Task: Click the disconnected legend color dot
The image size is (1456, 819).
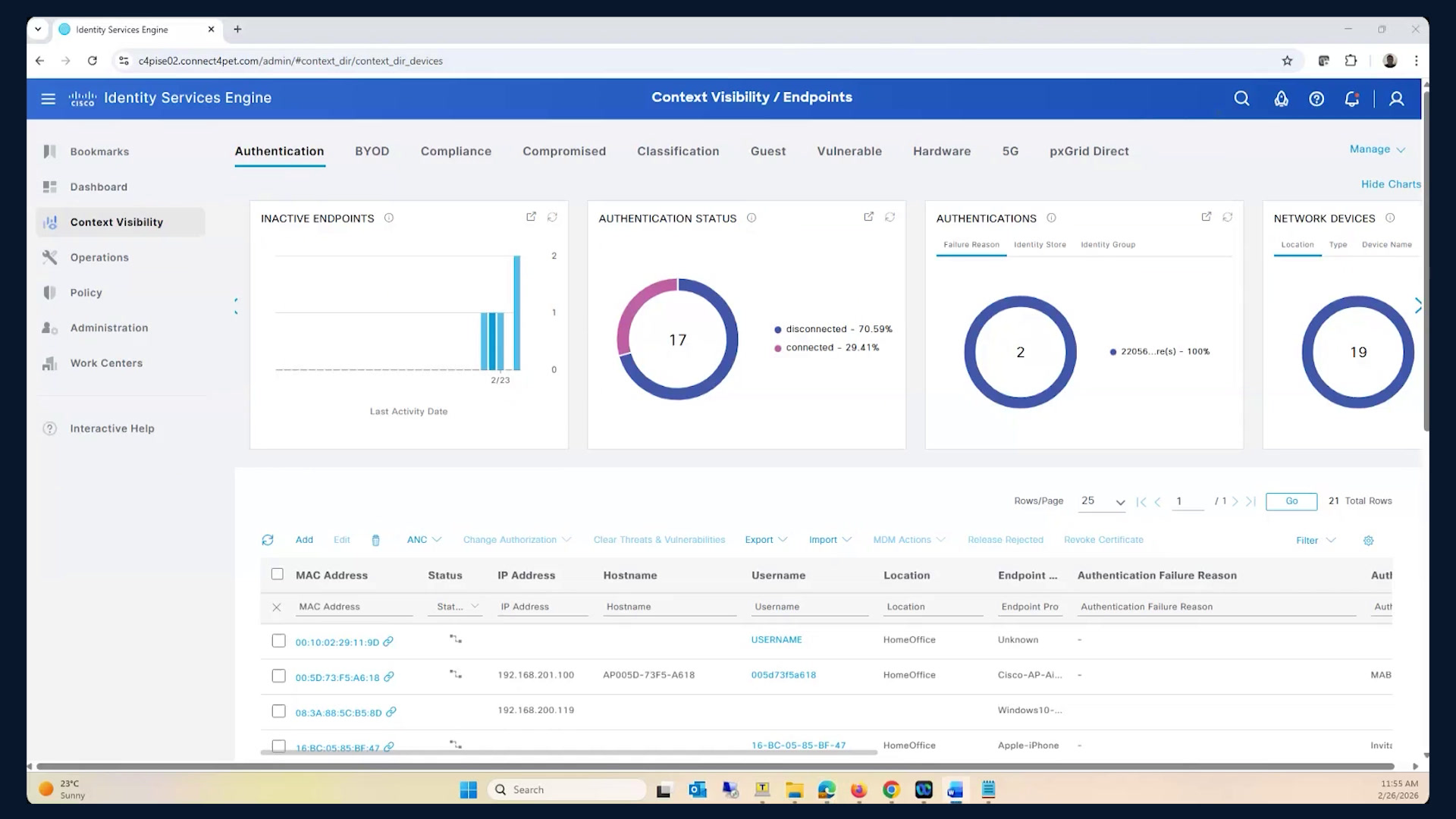Action: [777, 330]
